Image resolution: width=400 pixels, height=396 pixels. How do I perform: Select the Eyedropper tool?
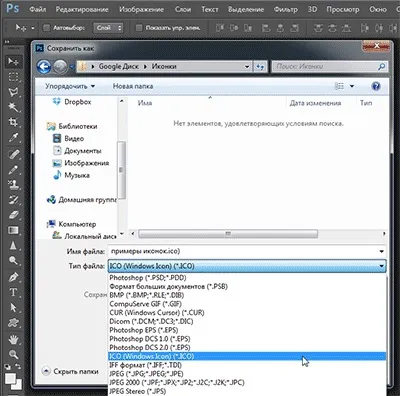click(x=13, y=137)
